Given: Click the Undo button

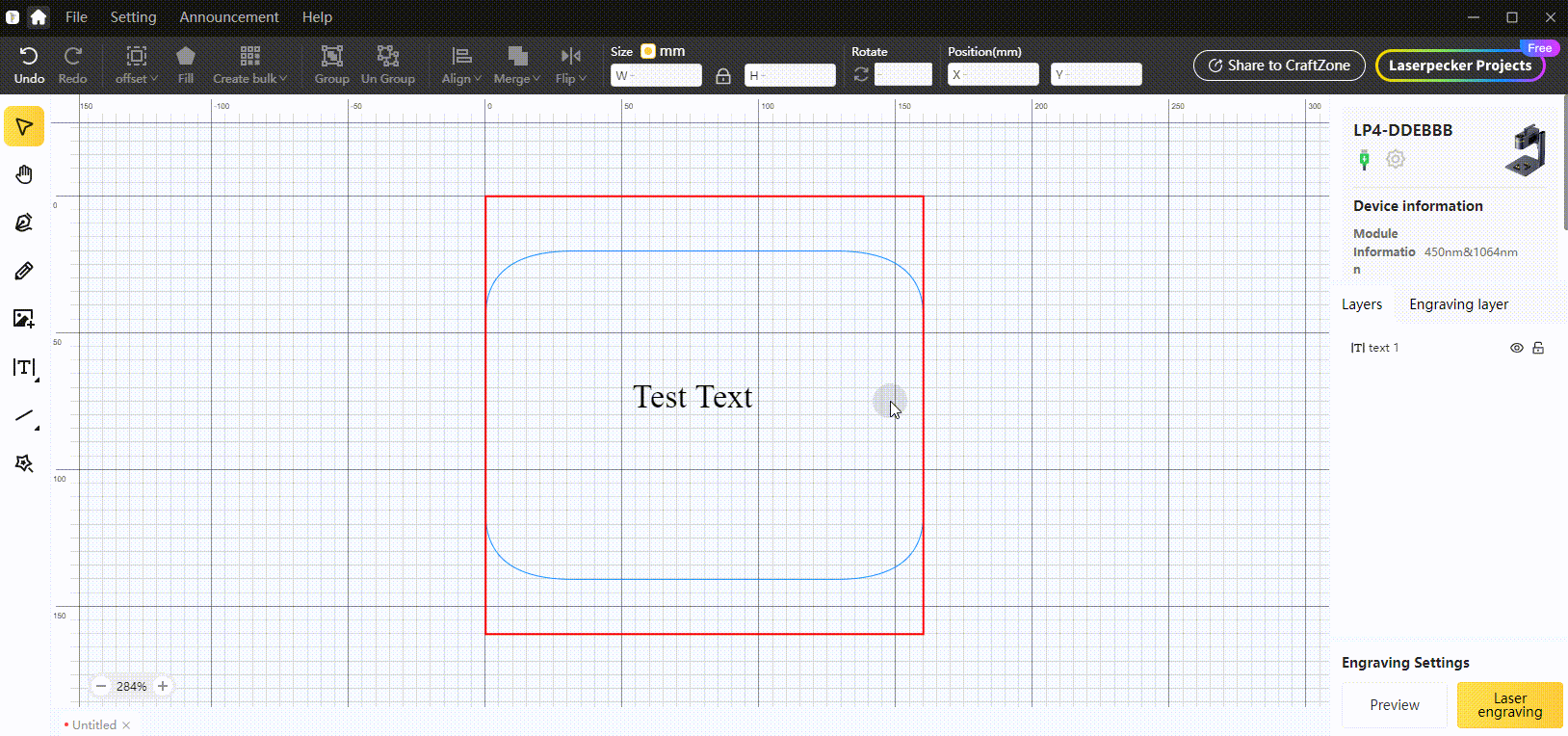Looking at the screenshot, I should click(x=29, y=65).
